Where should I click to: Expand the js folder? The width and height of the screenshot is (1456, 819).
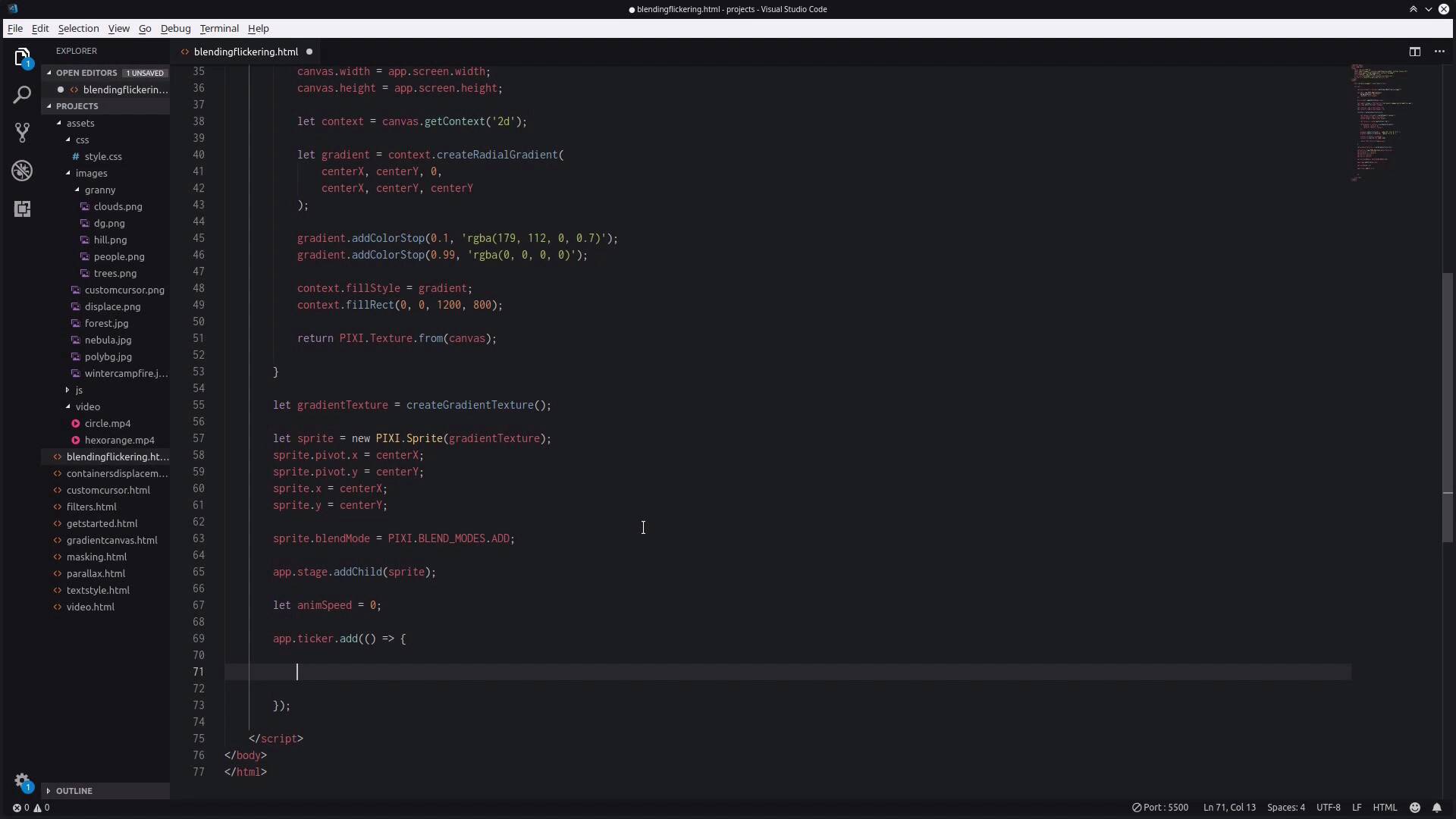point(78,390)
